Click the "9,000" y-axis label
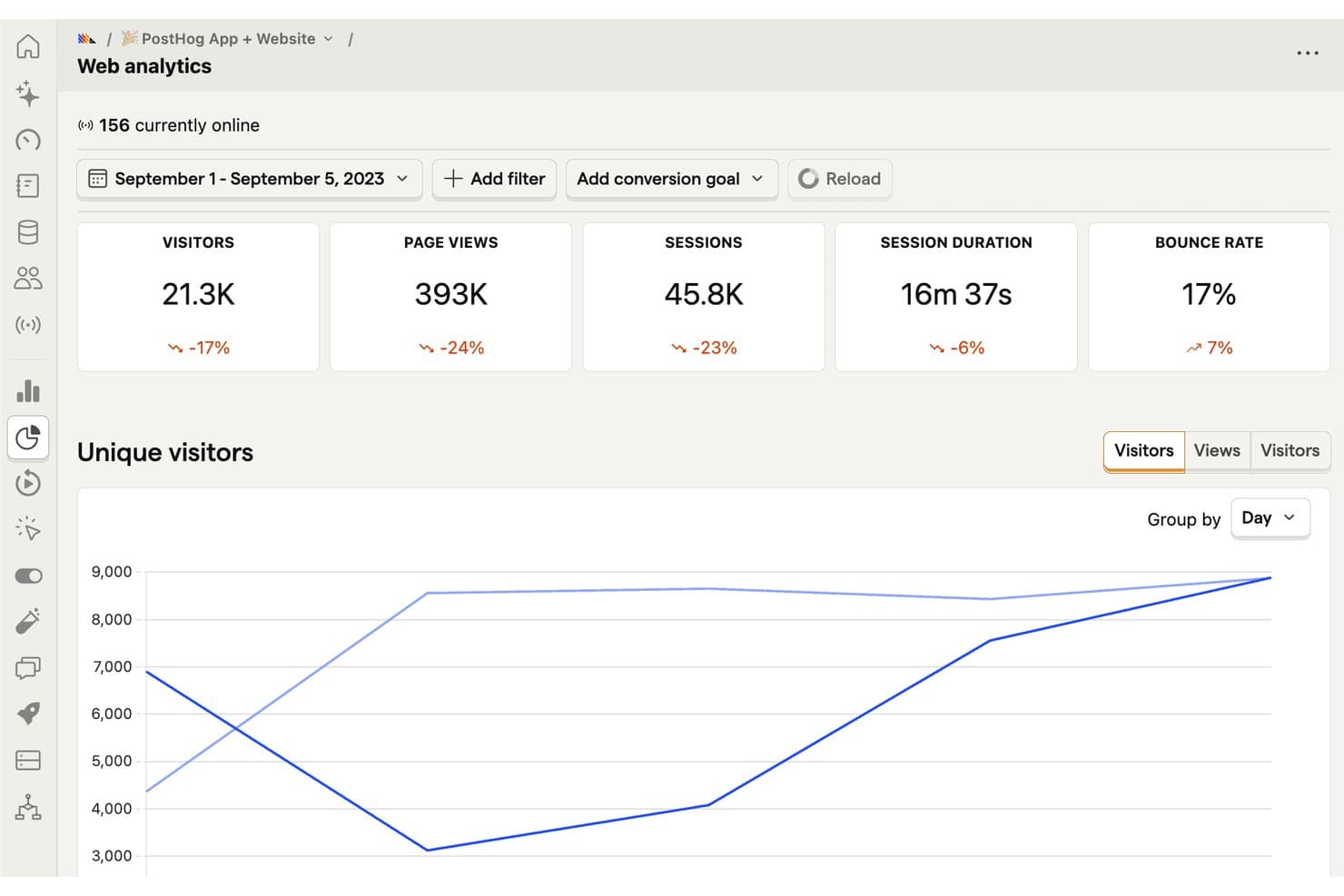 (112, 572)
